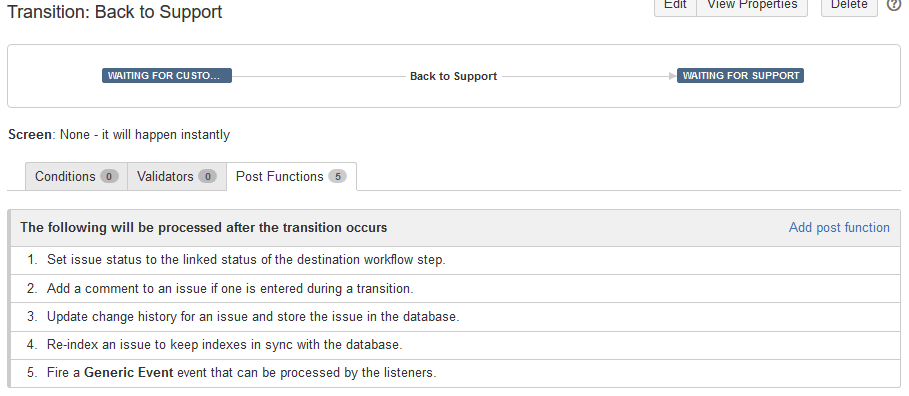This screenshot has width=909, height=396.
Task: Click the Edit transition button
Action: click(675, 6)
